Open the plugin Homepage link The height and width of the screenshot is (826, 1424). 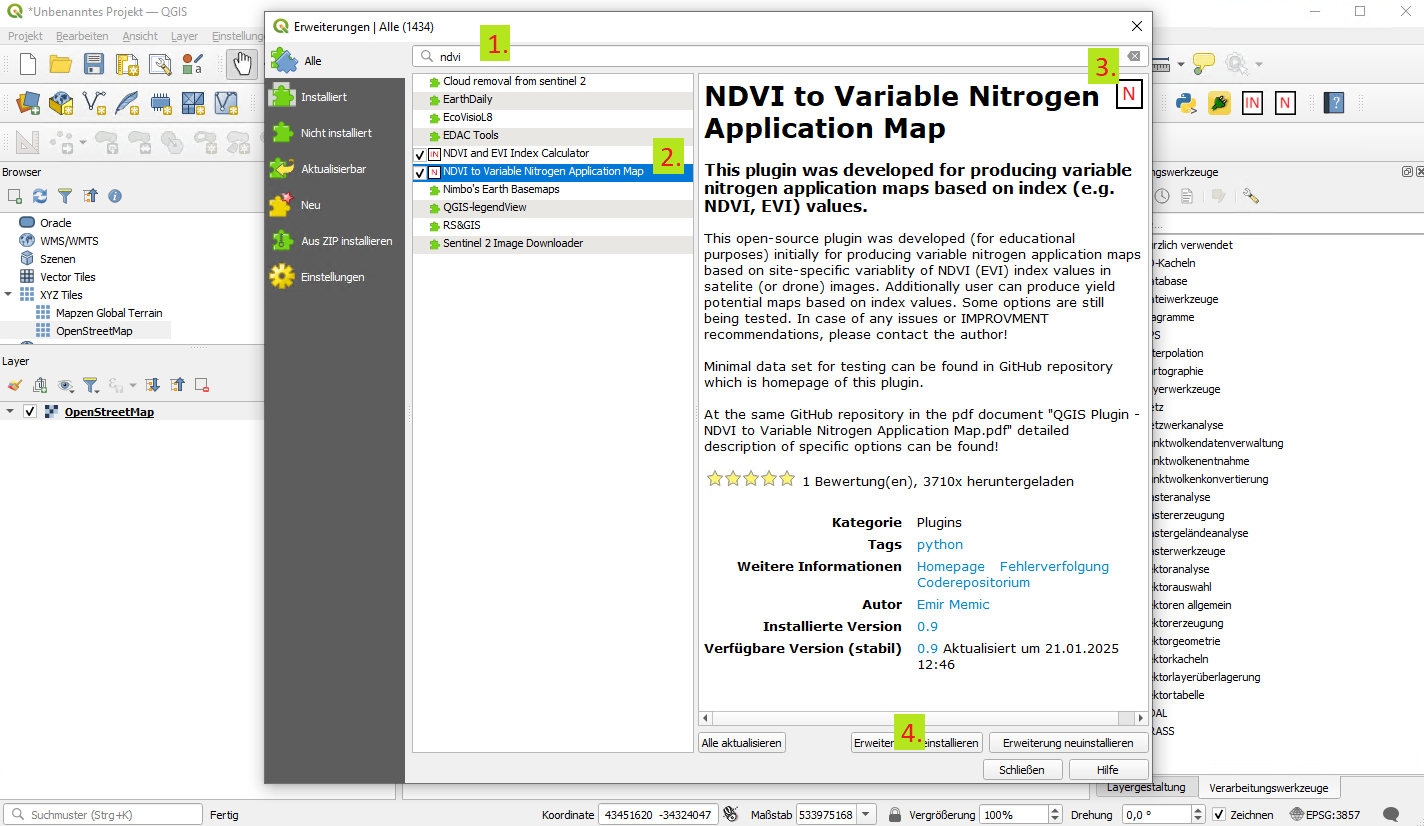point(951,566)
